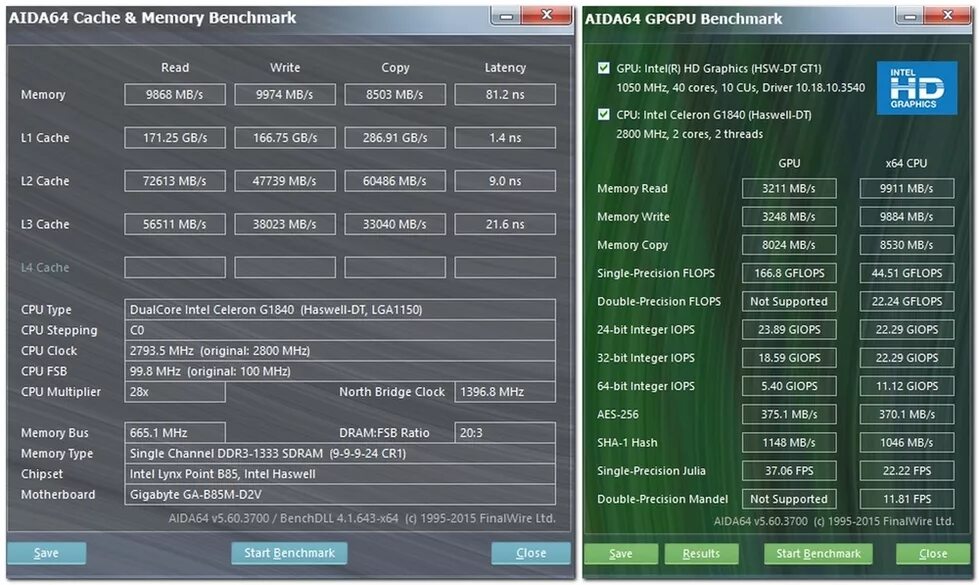Image resolution: width=979 pixels, height=585 pixels.
Task: Click L1 Cache Read 171.25 GB/s value
Action: click(x=175, y=137)
